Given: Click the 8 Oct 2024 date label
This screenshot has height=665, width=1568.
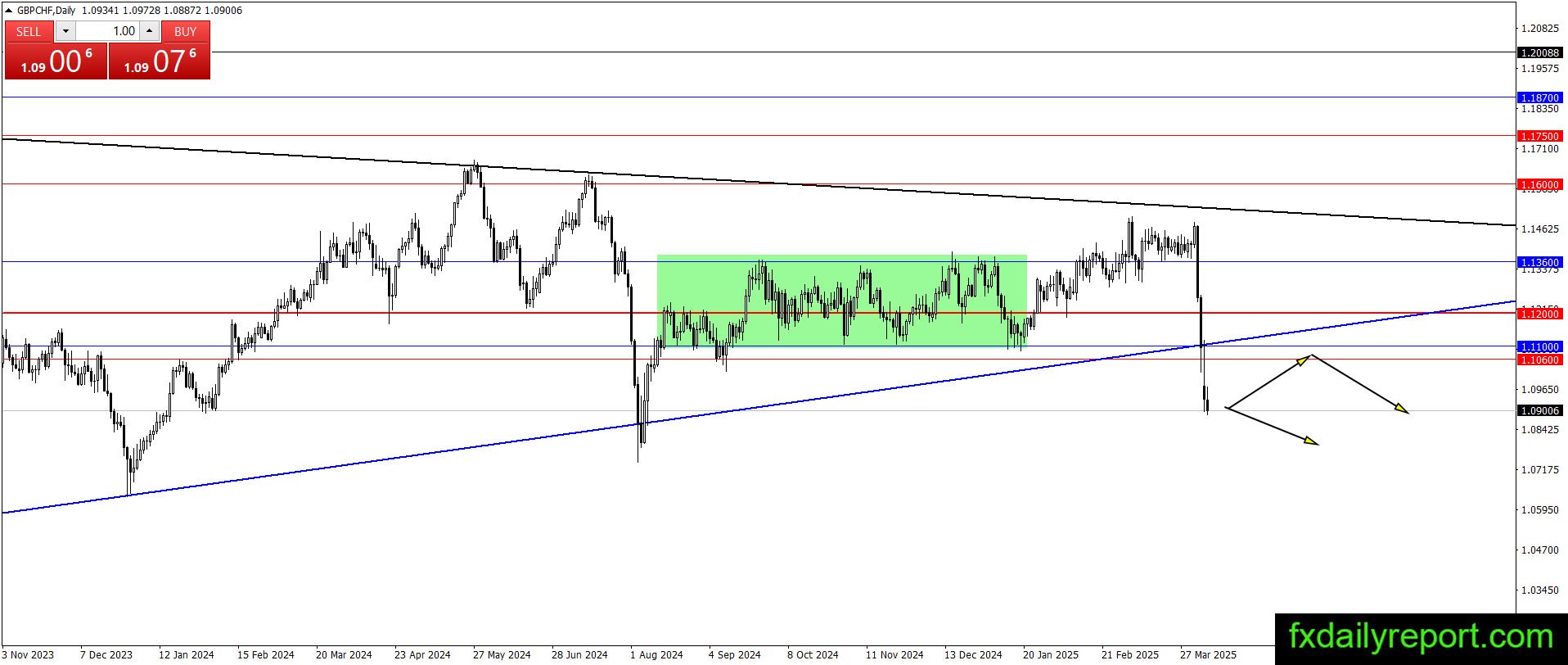Looking at the screenshot, I should [x=813, y=655].
